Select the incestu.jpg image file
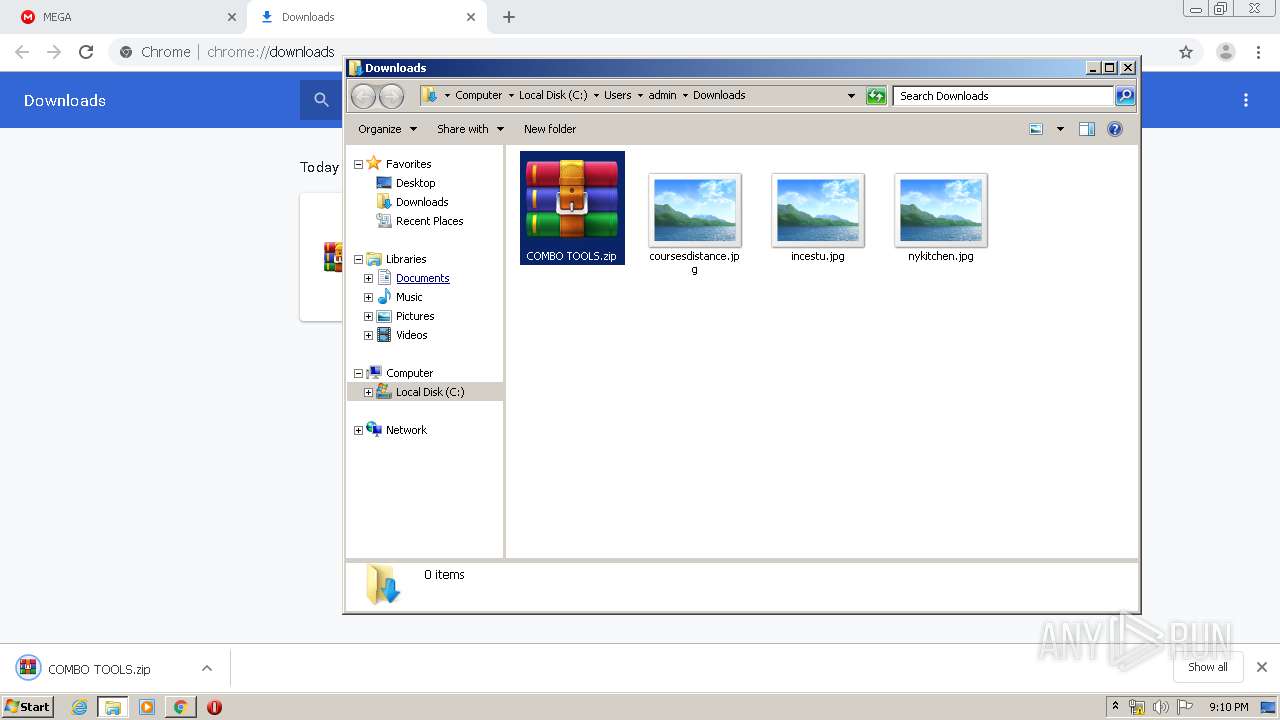1280x720 pixels. pos(817,217)
